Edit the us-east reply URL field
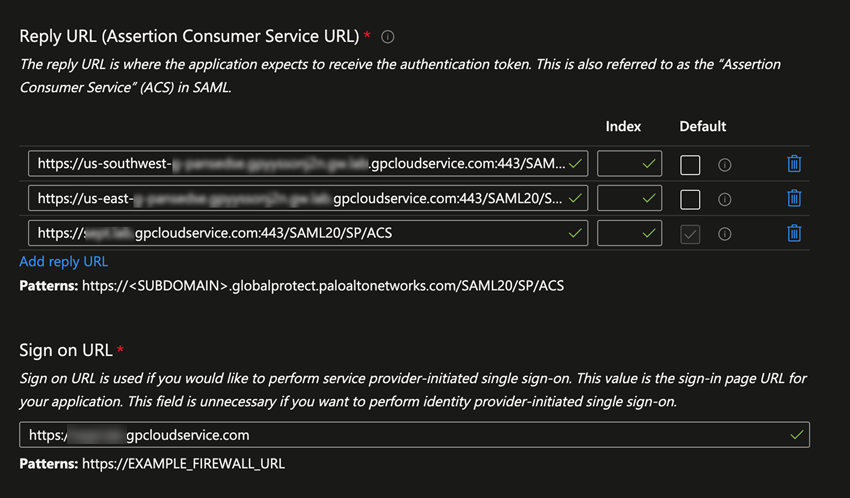The height and width of the screenshot is (498, 850). (x=300, y=198)
